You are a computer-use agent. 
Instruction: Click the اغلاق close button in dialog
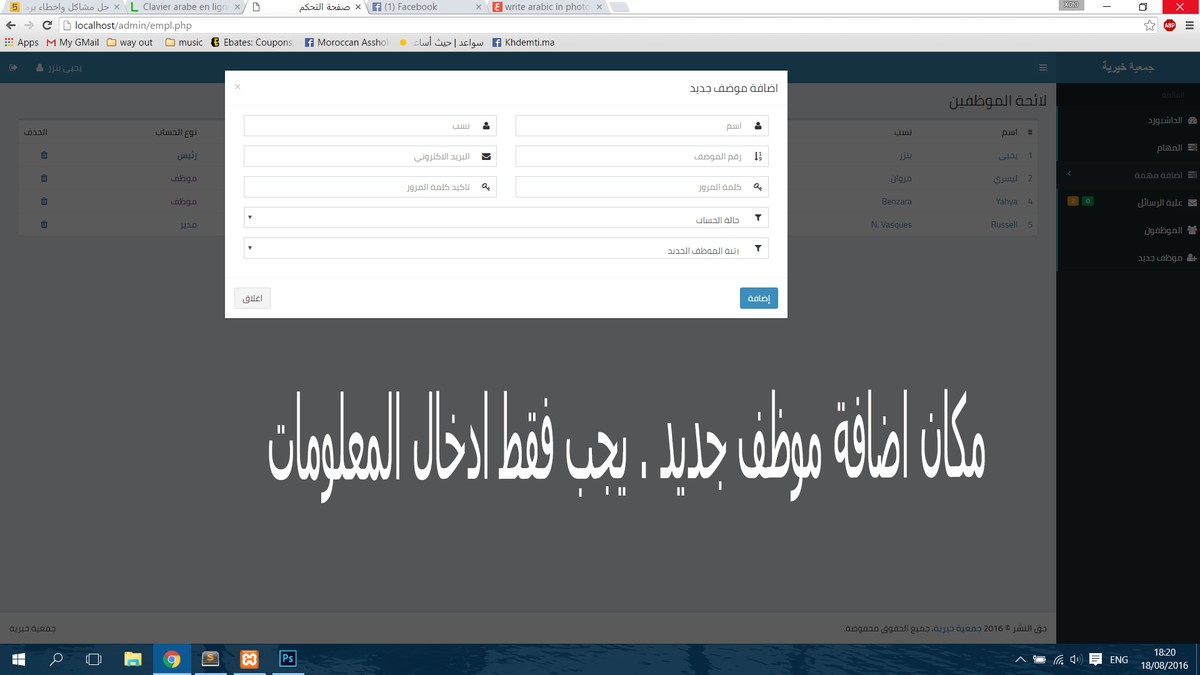(x=252, y=298)
